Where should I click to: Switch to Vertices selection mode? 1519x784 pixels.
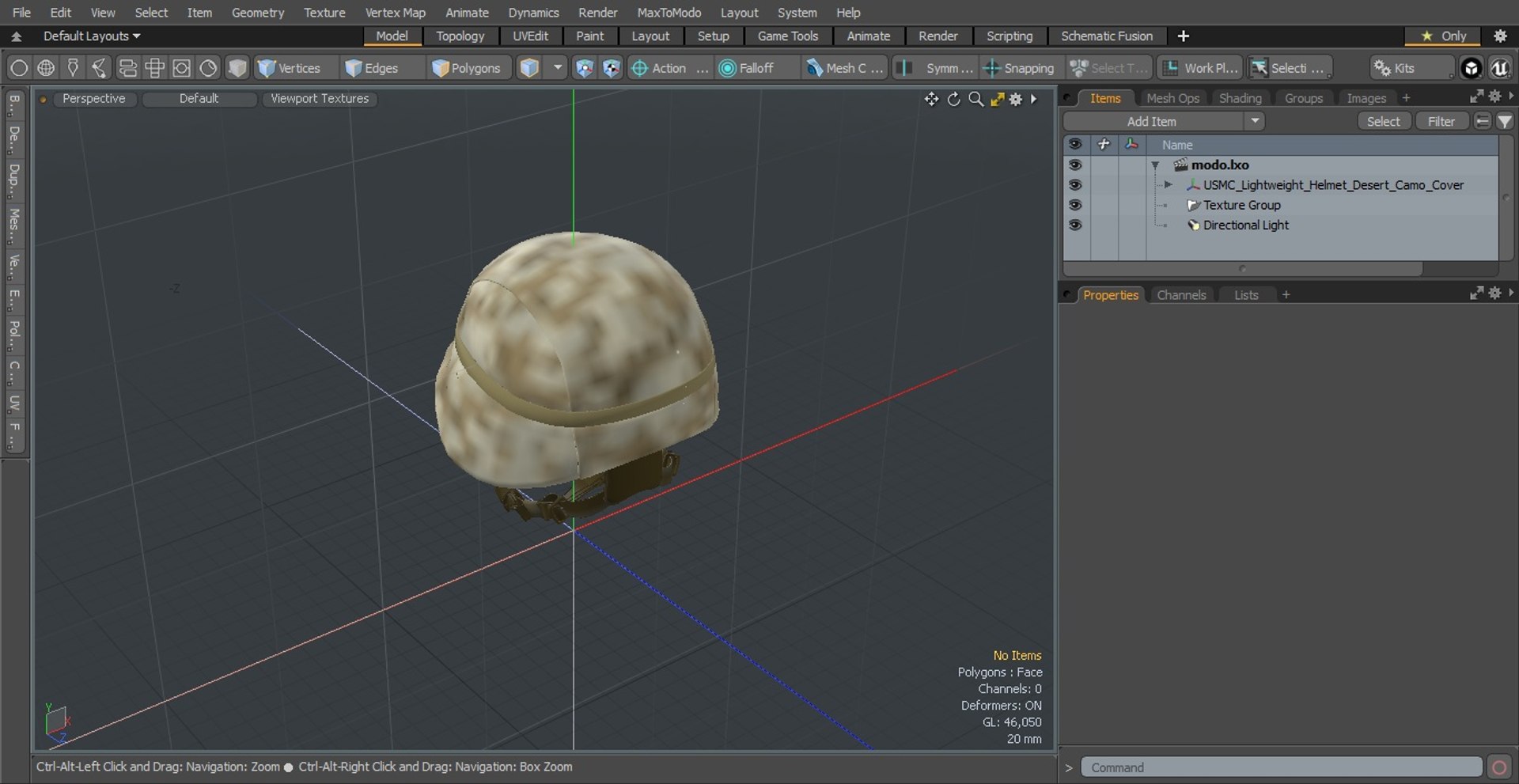coord(290,68)
